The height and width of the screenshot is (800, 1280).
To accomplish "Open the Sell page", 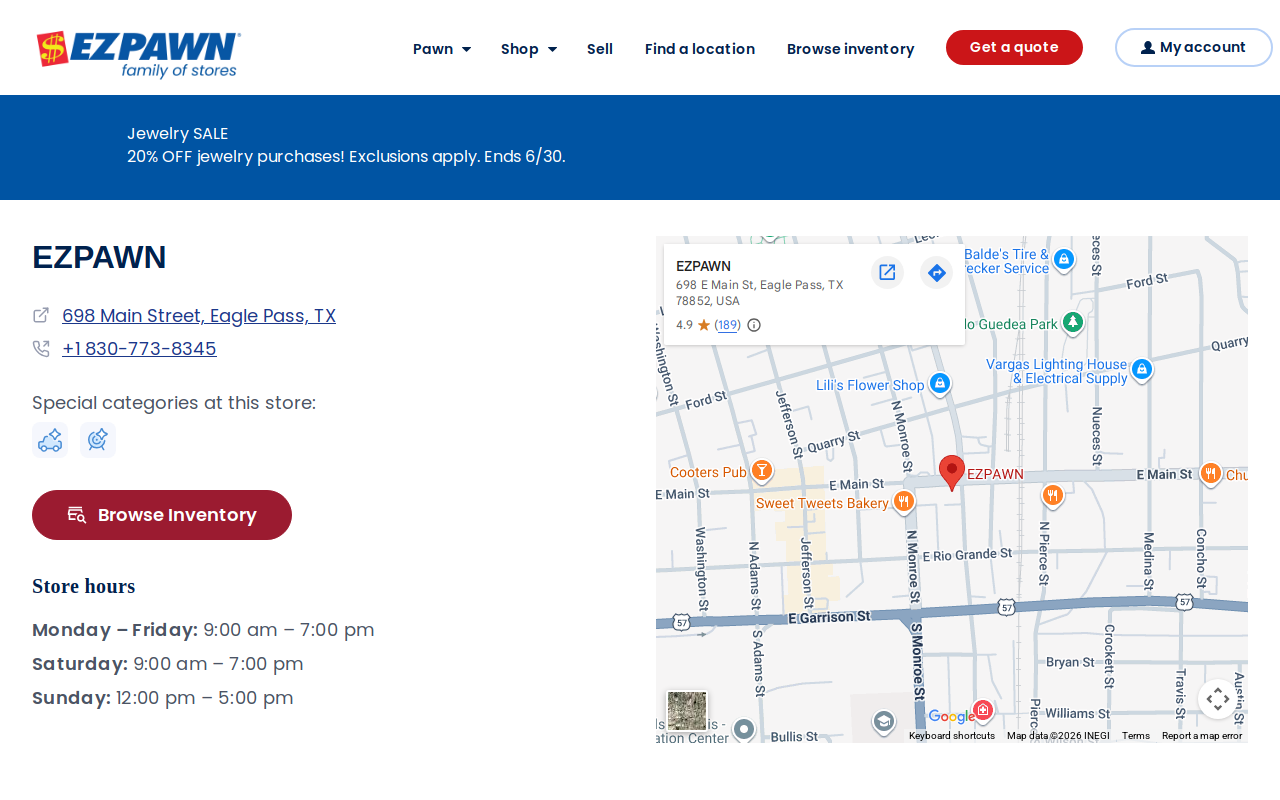I will 600,49.
